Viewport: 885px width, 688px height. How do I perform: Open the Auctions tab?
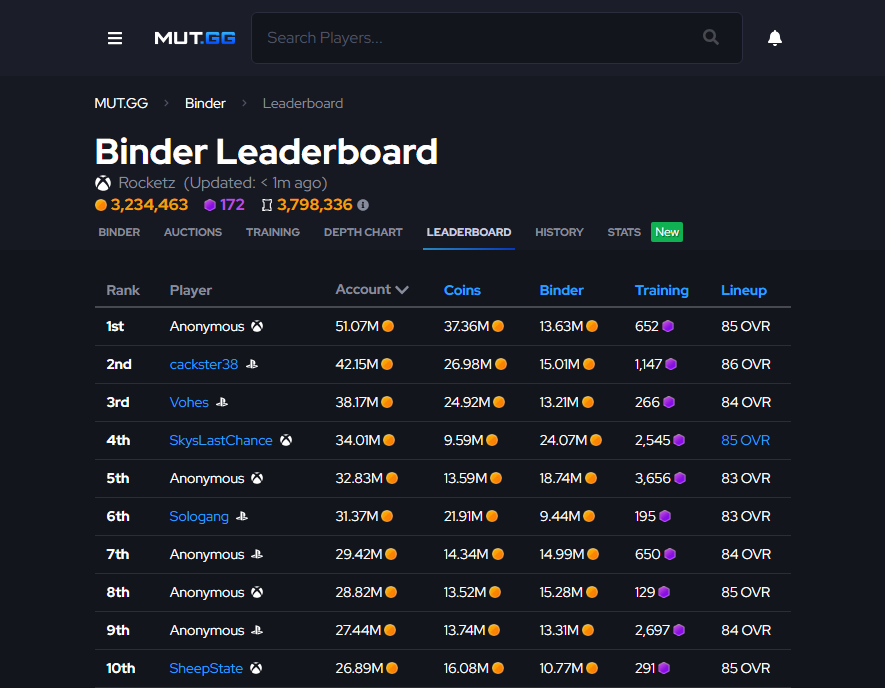(193, 232)
